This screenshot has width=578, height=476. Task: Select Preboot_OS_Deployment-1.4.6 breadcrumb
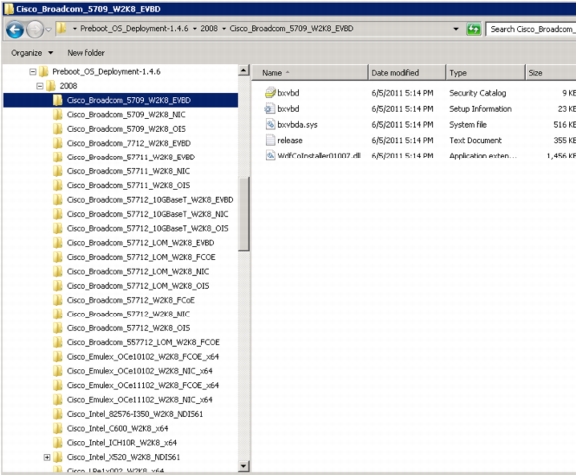point(134,29)
